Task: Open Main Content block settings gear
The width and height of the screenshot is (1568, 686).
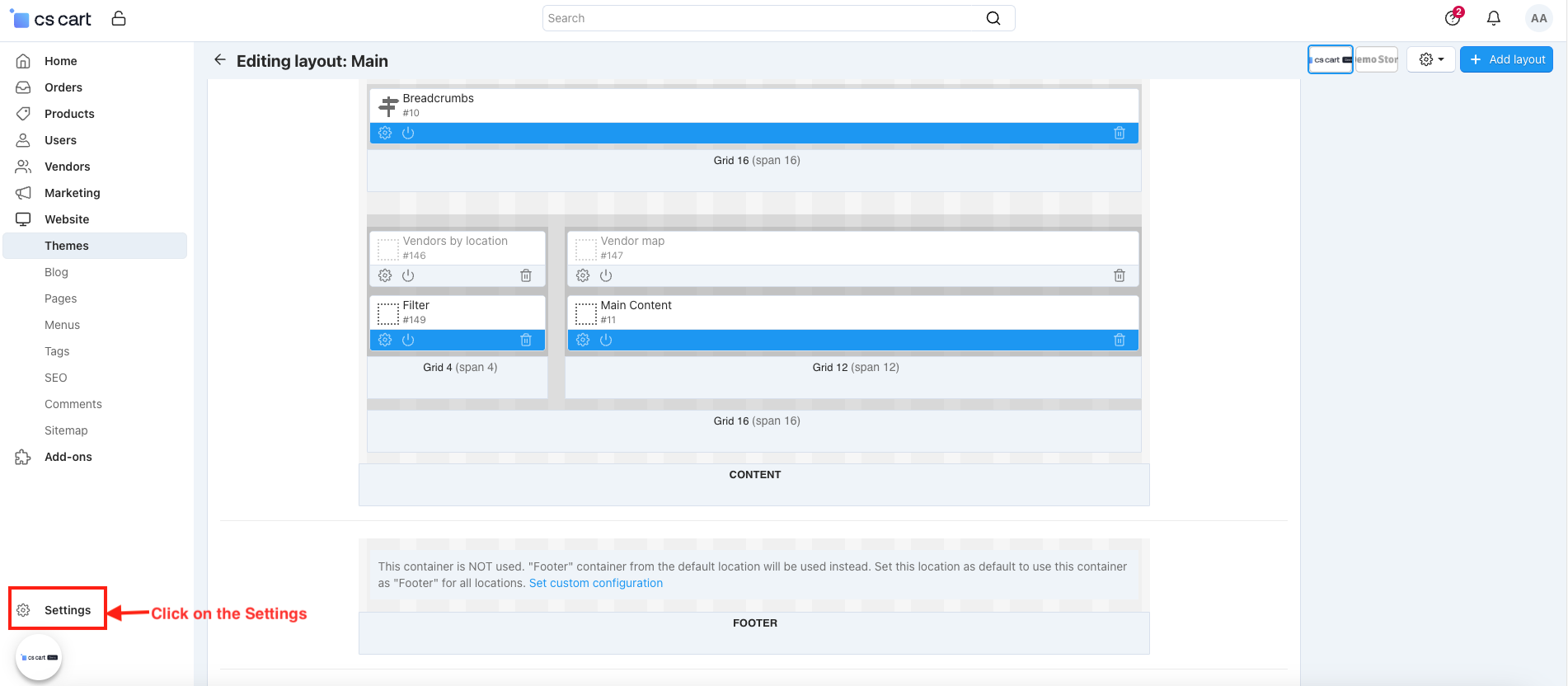Action: pos(583,340)
